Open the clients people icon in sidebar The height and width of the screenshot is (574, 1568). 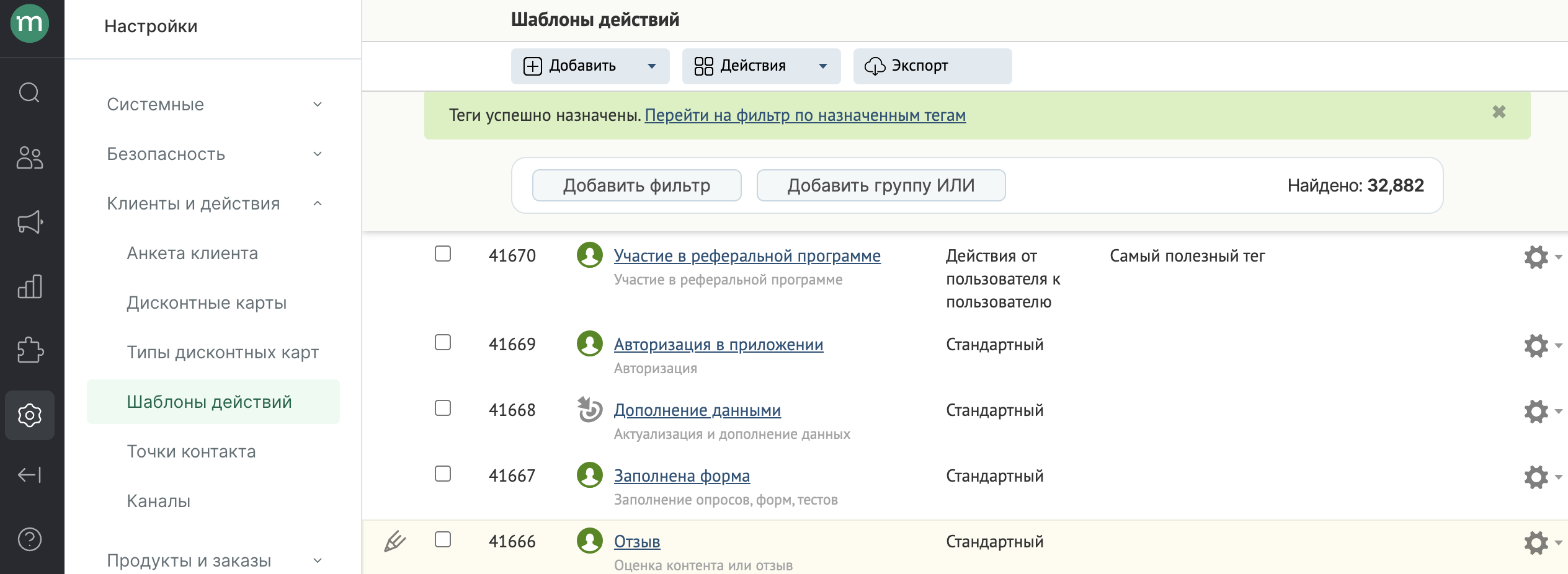coord(30,157)
